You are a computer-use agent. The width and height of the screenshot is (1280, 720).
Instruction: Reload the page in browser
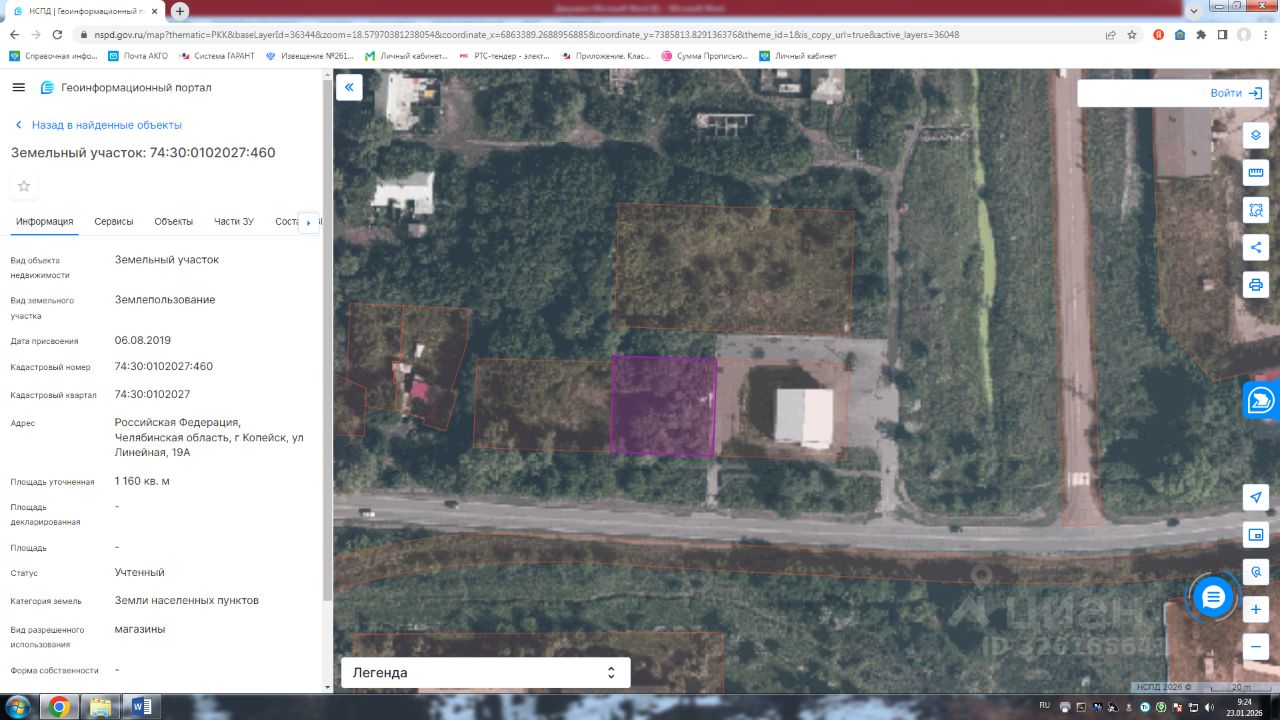[57, 35]
